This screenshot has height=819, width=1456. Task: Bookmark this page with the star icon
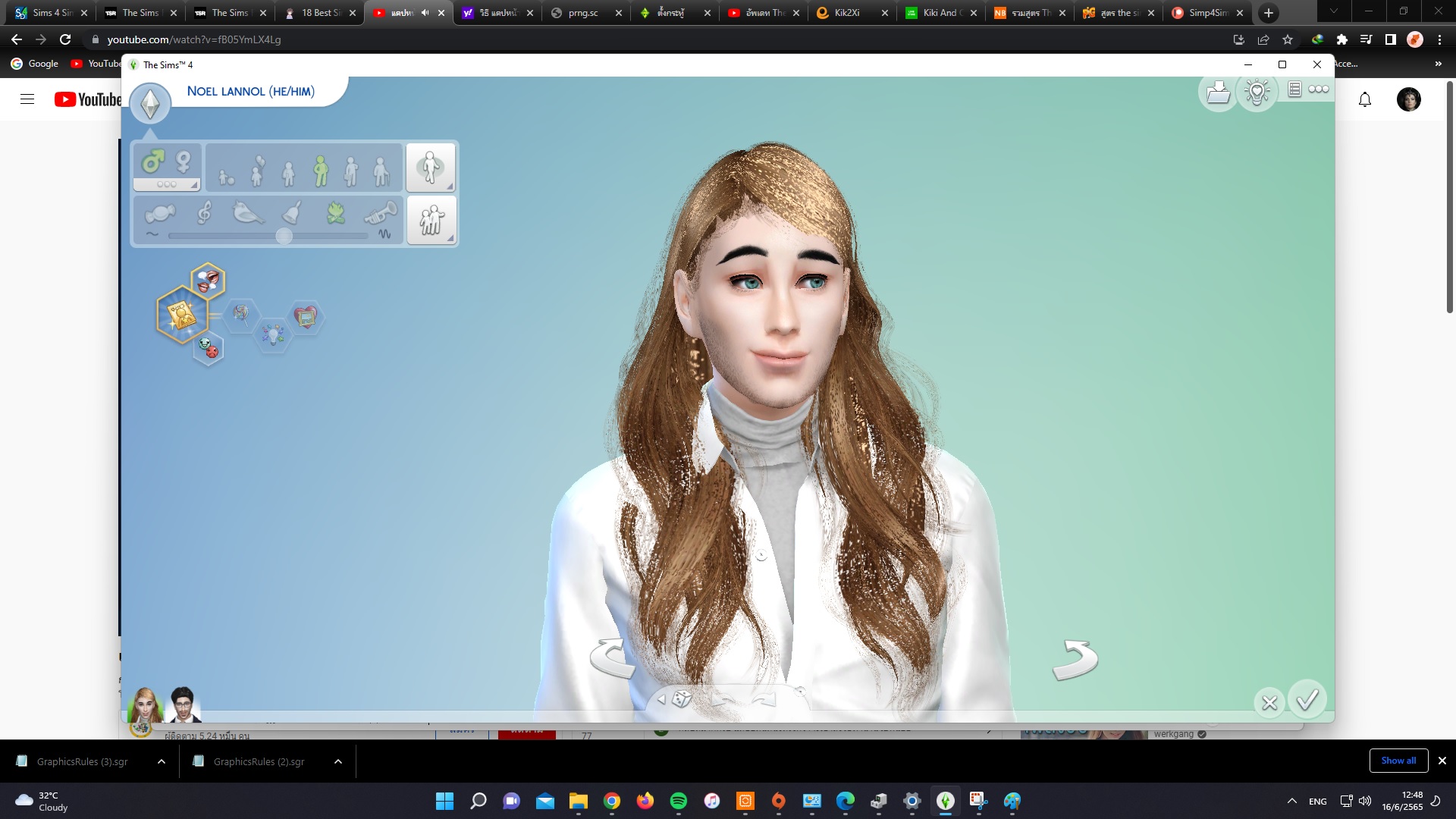click(1288, 39)
